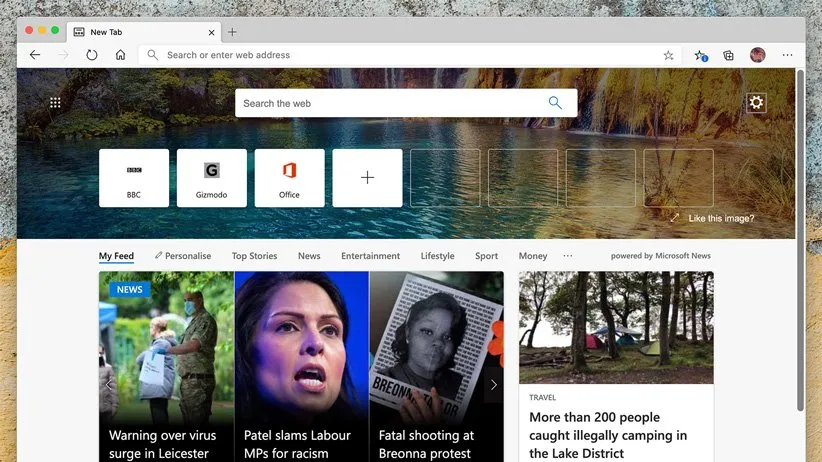Add a new quick link tile
Viewport: 822px width, 462px height.
[x=367, y=178]
